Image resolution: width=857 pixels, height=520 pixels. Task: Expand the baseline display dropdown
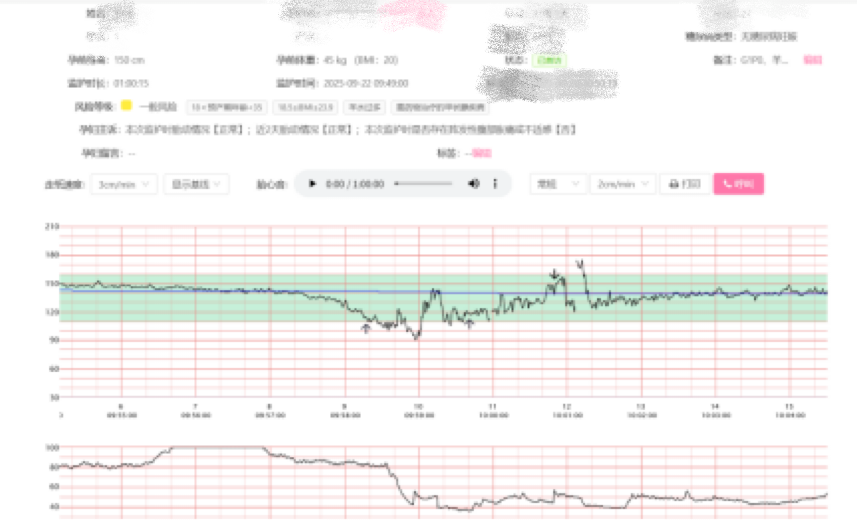196,184
